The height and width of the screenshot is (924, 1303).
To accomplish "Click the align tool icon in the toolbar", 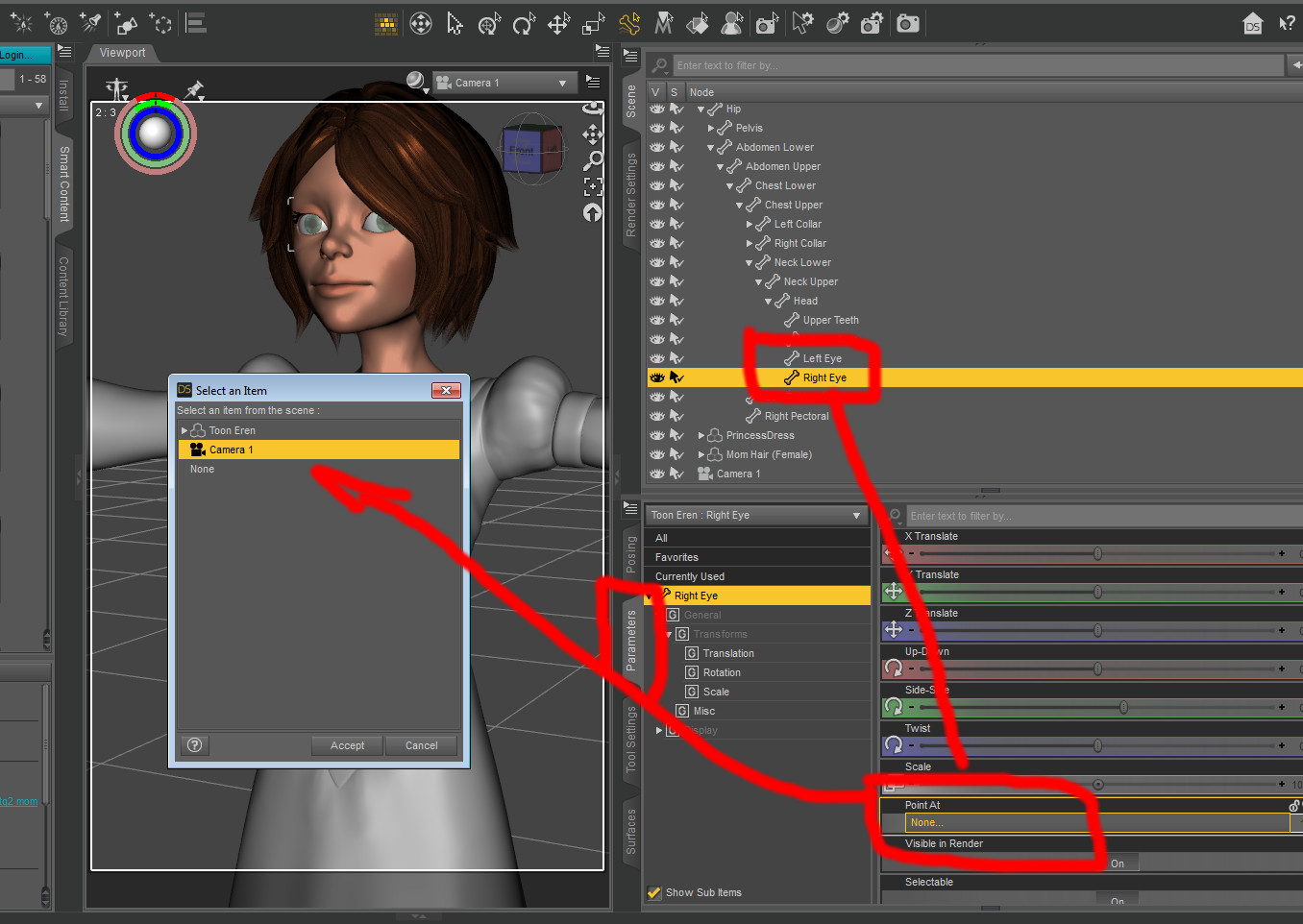I will pyautogui.click(x=196, y=24).
